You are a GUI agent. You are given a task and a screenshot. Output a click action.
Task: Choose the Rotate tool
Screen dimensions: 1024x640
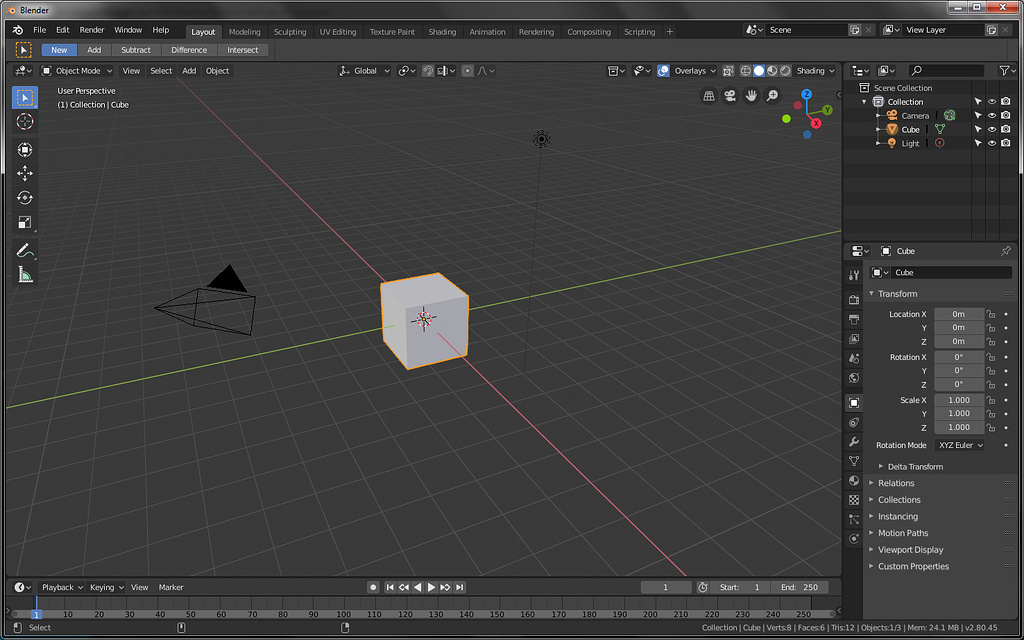(x=25, y=197)
